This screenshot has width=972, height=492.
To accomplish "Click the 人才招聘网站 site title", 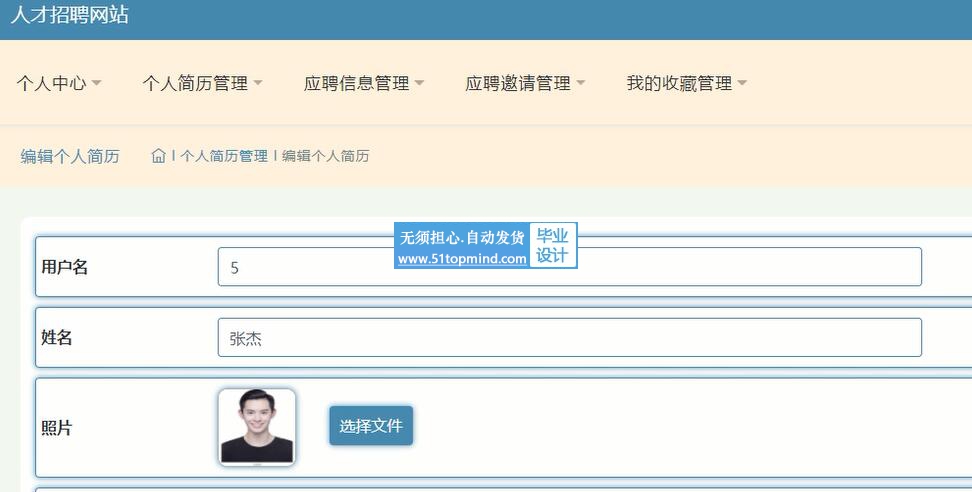I will [69, 14].
